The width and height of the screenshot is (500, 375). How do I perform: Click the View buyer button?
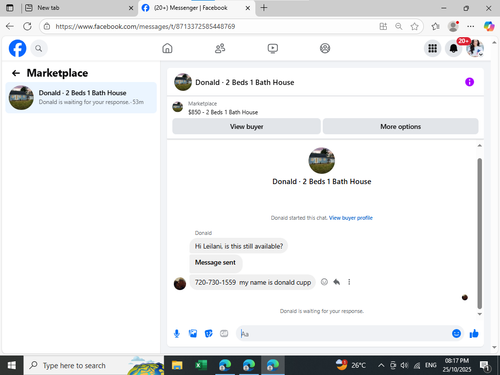(x=246, y=126)
